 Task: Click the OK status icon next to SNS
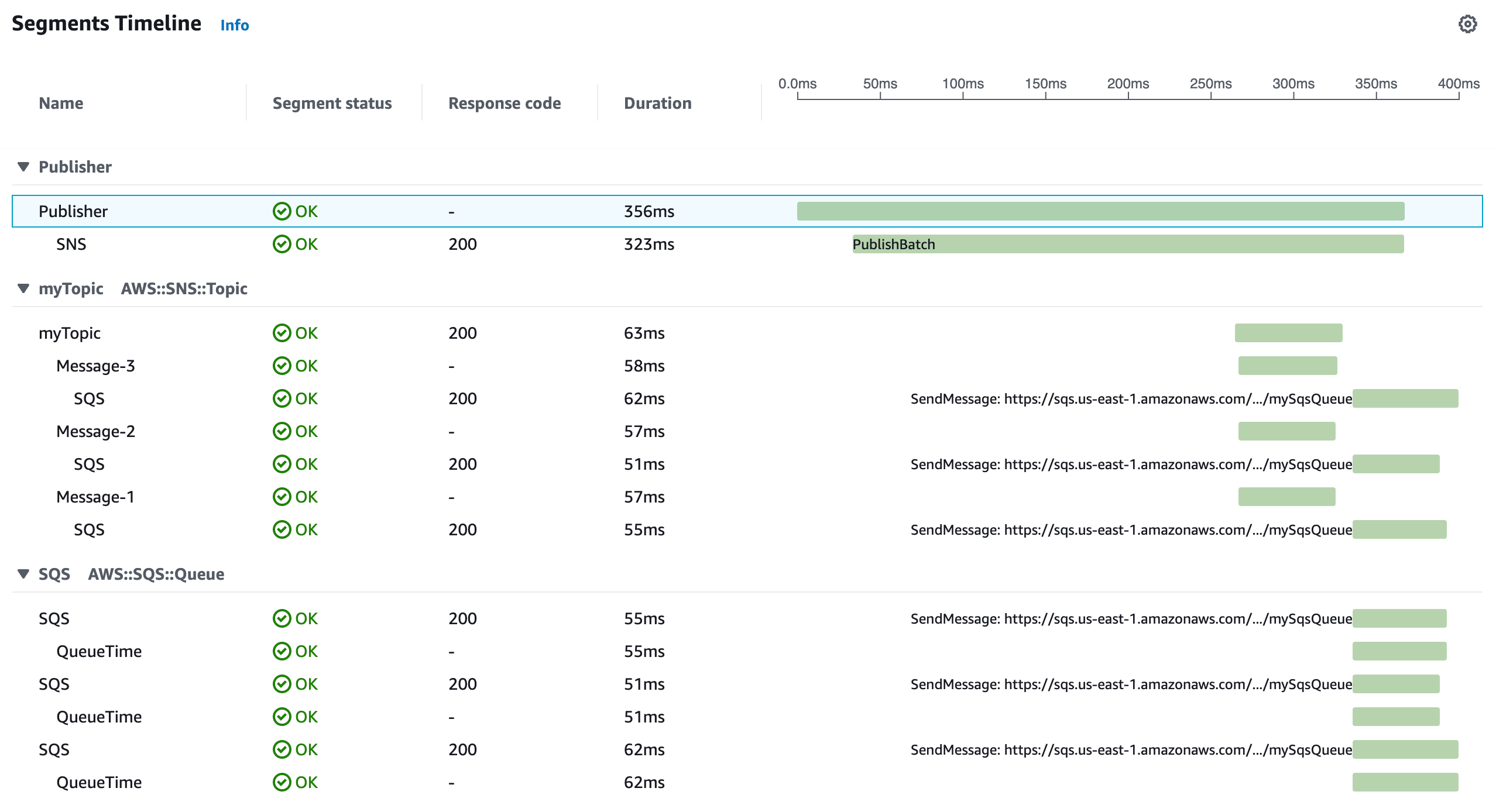click(283, 244)
